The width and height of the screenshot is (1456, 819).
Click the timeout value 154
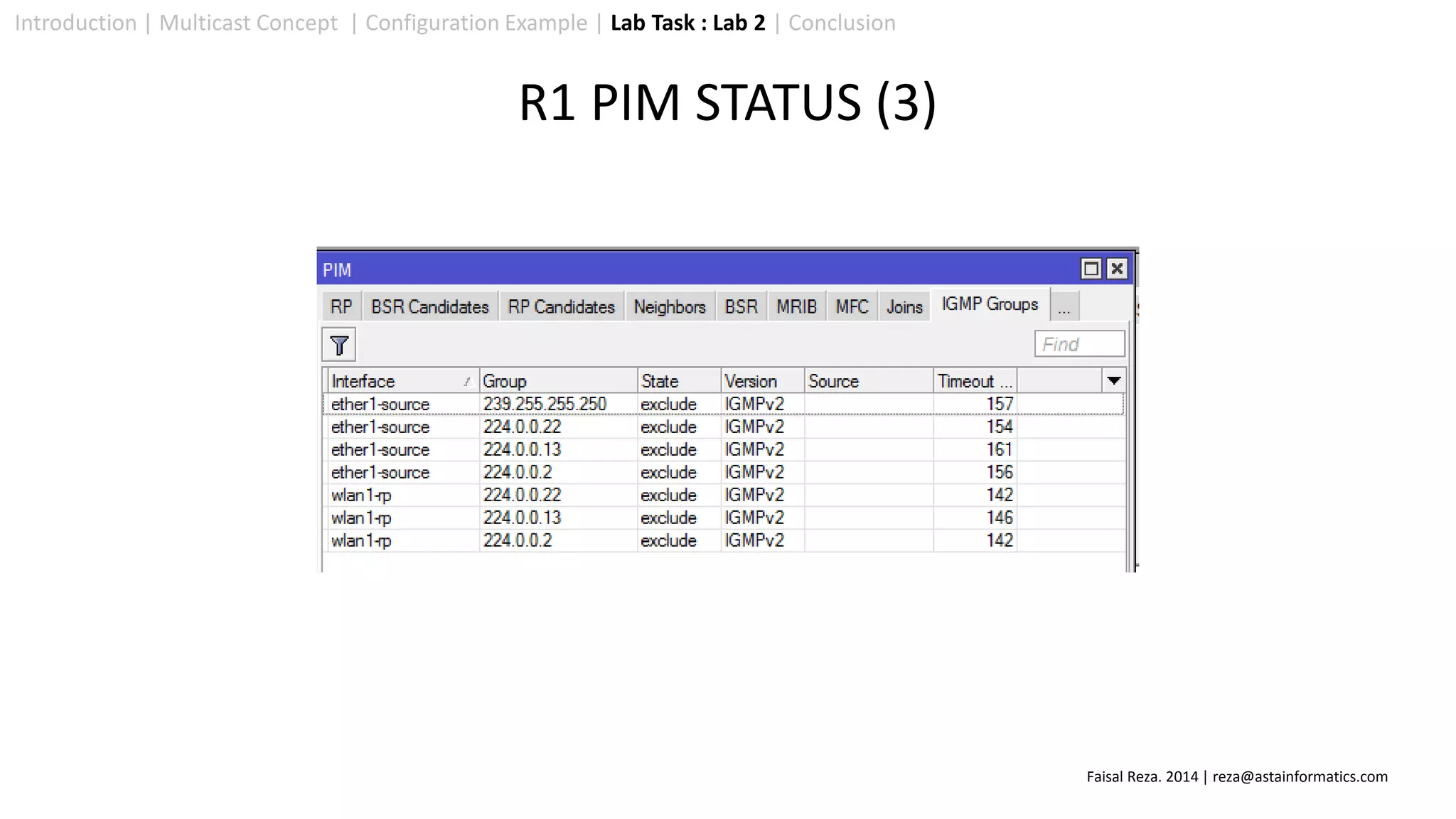pos(1000,427)
